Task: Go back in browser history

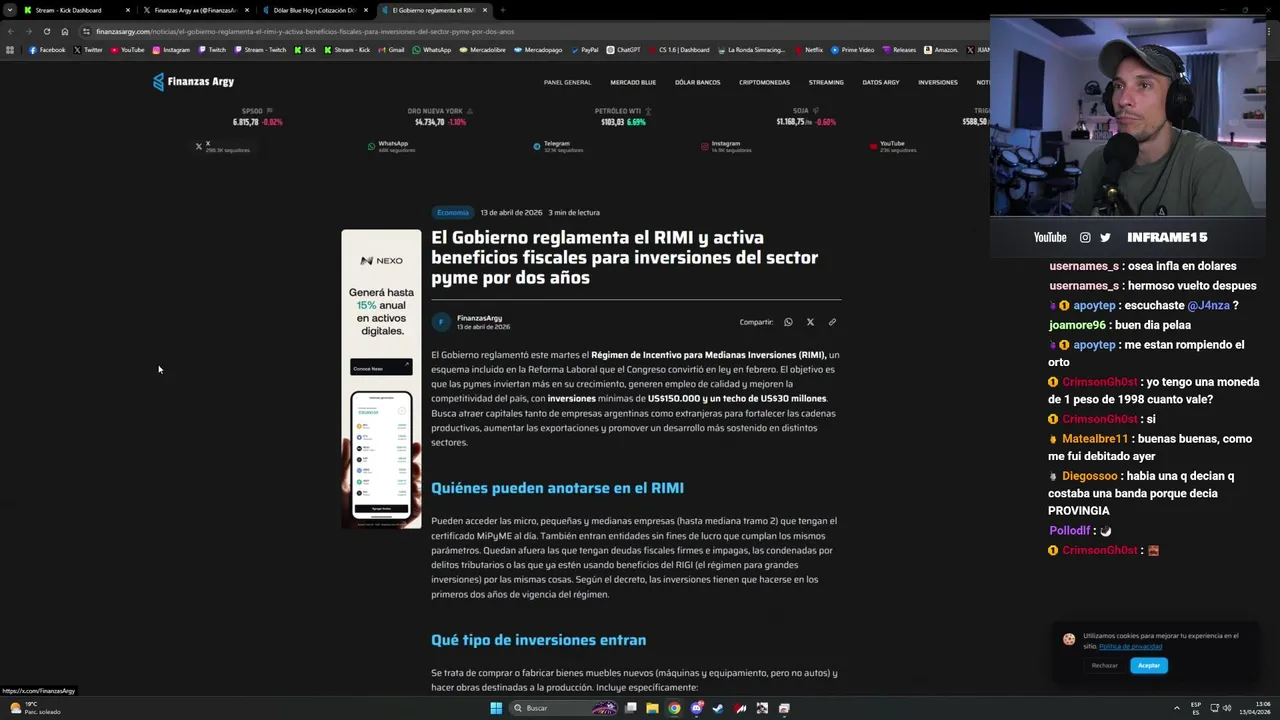Action: (11, 31)
